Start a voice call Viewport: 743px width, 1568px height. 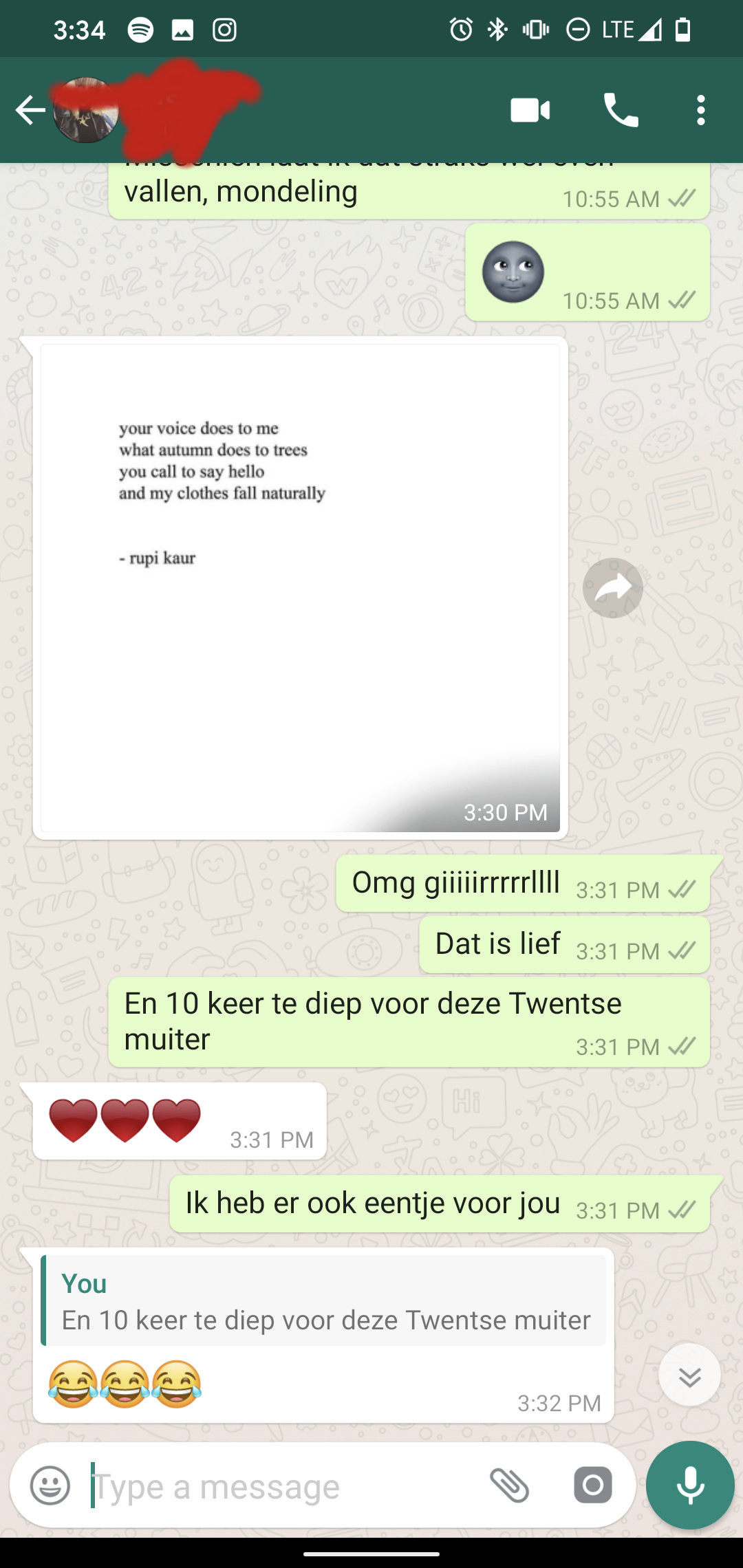[621, 110]
